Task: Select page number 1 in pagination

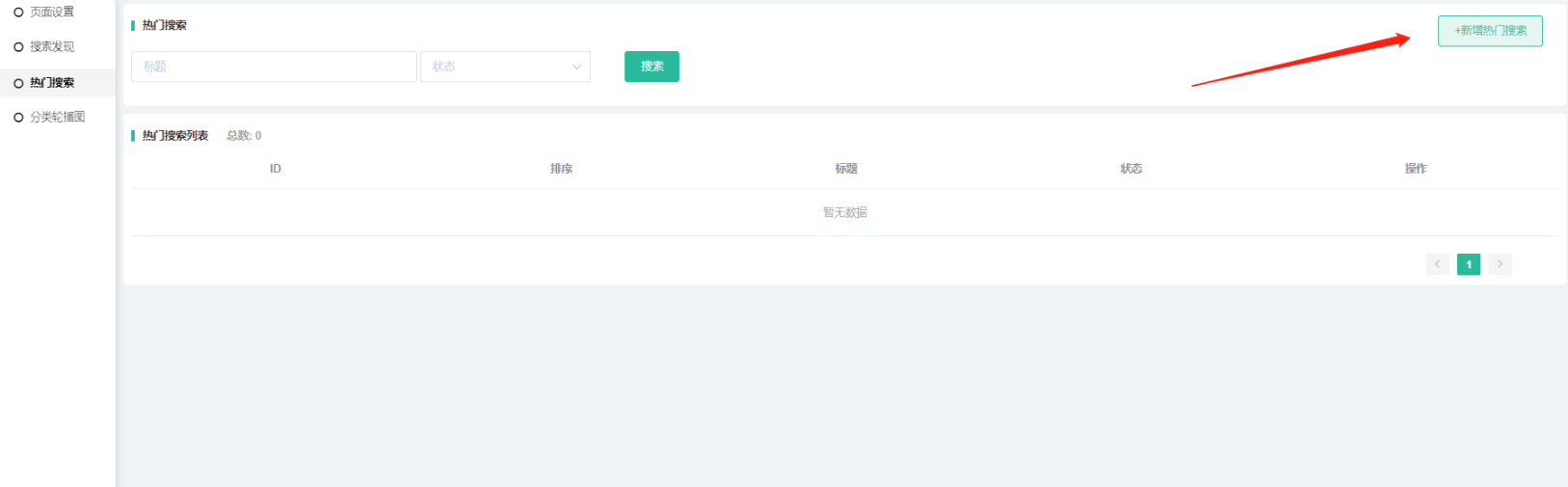Action: click(x=1469, y=264)
